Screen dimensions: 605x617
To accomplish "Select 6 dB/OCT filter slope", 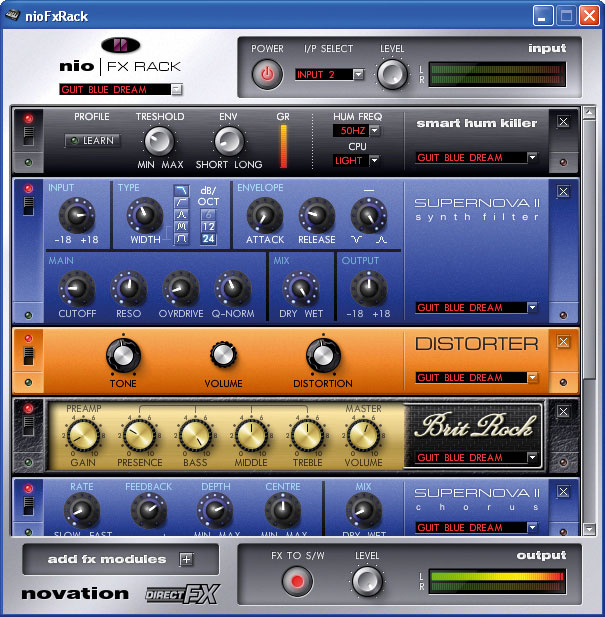I will pyautogui.click(x=208, y=214).
